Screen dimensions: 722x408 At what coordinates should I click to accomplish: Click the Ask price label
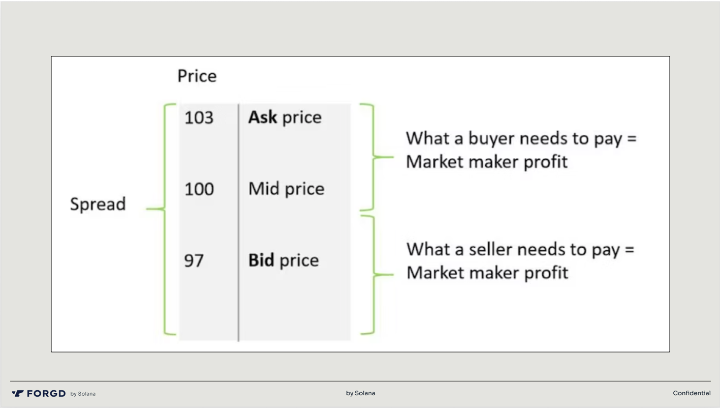[x=285, y=117]
